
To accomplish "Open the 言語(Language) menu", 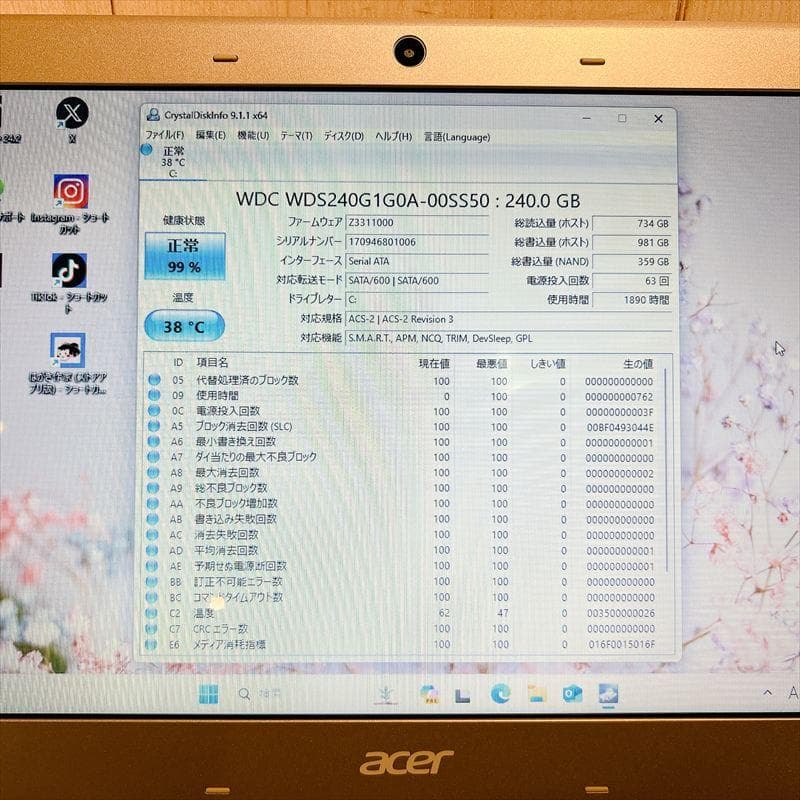I will point(457,137).
